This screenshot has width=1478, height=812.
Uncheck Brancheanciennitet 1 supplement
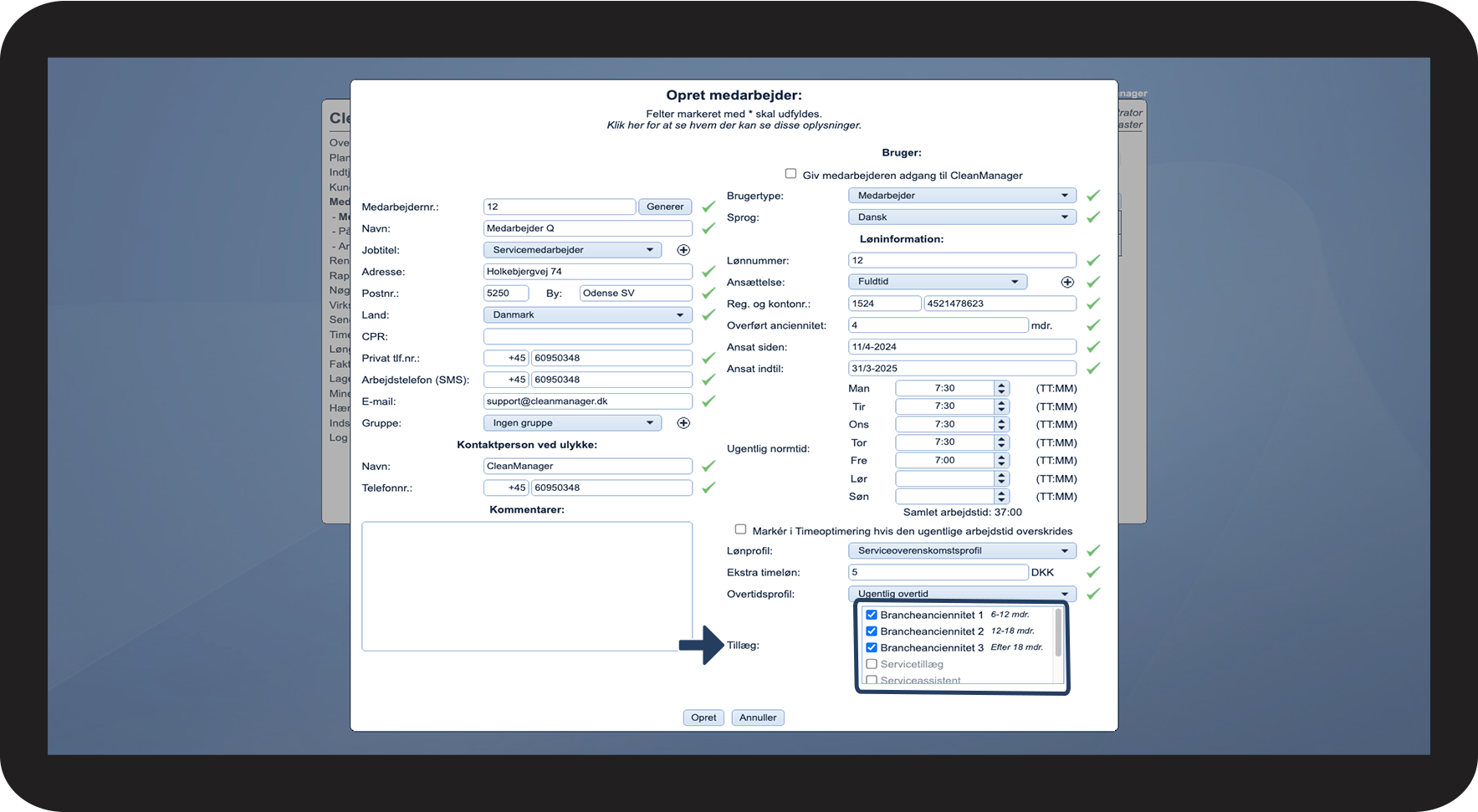coord(872,615)
